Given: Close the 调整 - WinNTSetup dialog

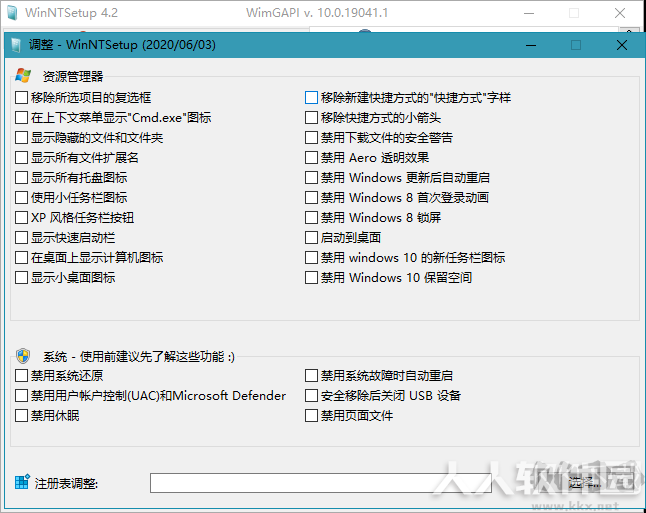Looking at the screenshot, I should (x=622, y=45).
